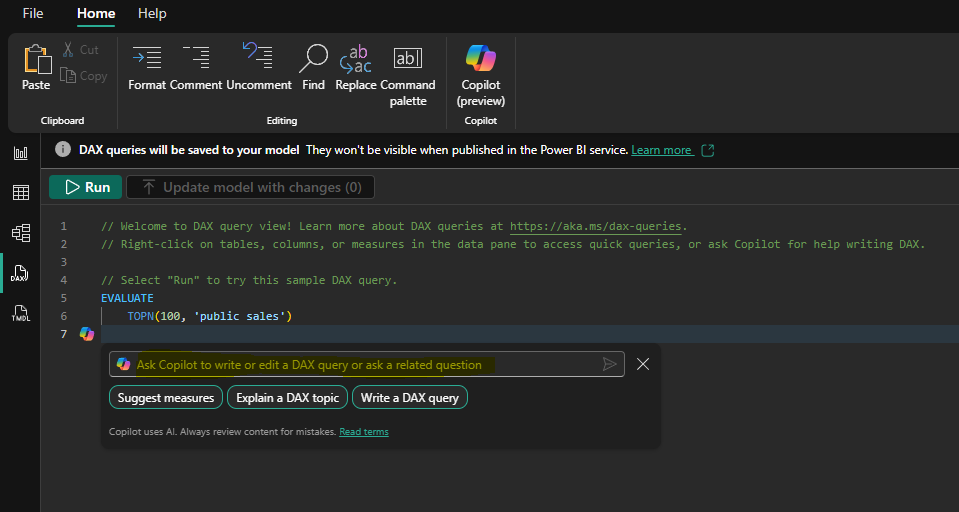Screen dimensions: 959x512
Task: Click the Ask Copilot input field
Action: 360,365
